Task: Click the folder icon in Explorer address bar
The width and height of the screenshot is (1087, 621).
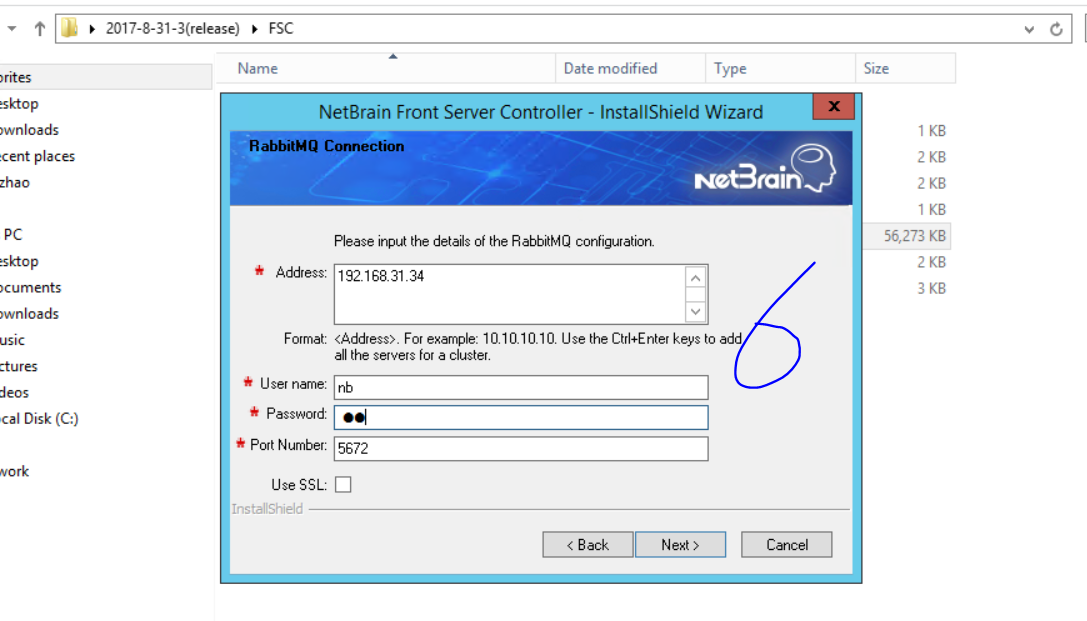Action: click(x=69, y=28)
